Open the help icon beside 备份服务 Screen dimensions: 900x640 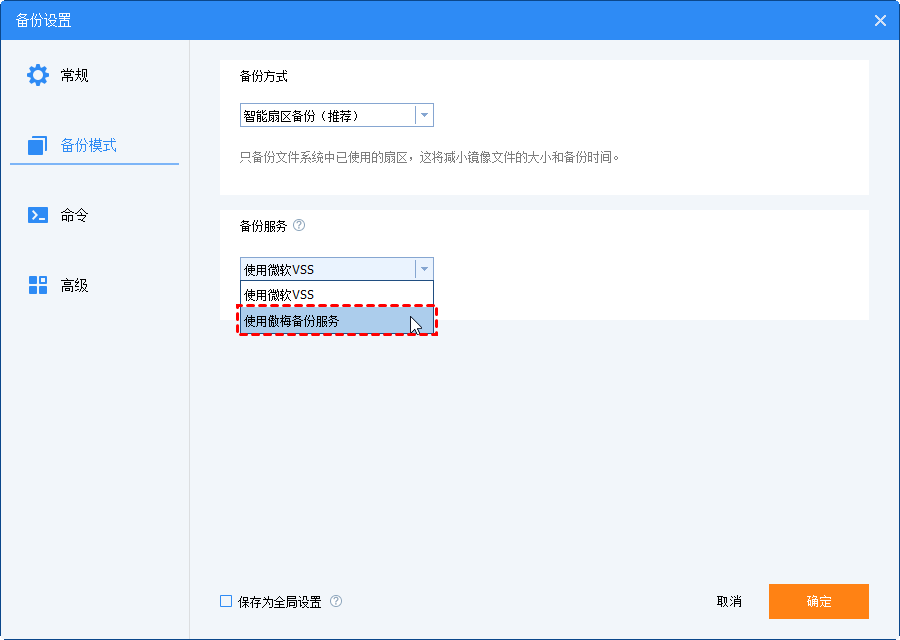coord(299,226)
